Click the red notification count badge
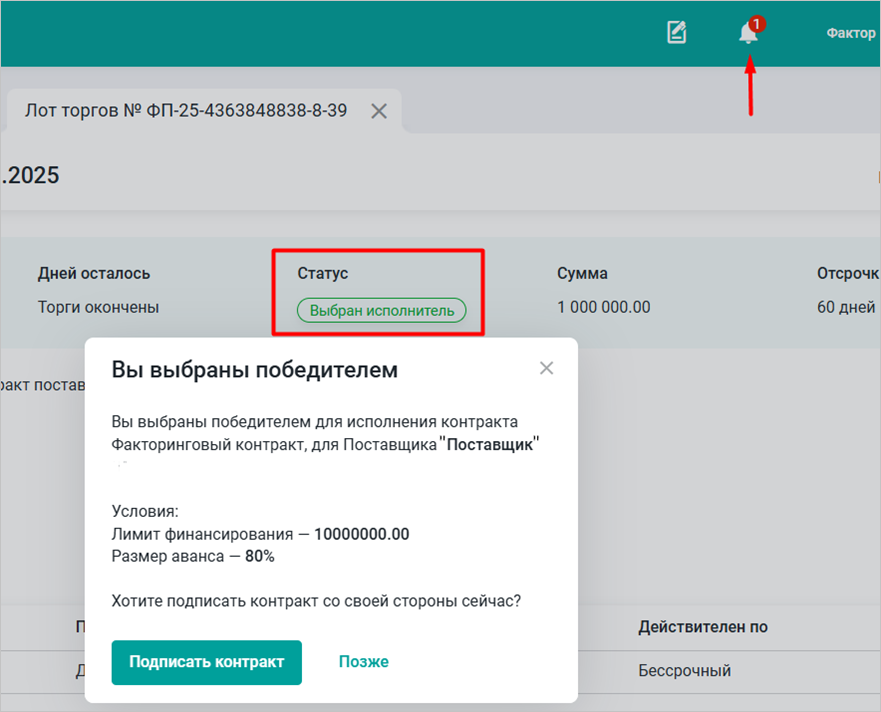The height and width of the screenshot is (712, 881). 757,23
